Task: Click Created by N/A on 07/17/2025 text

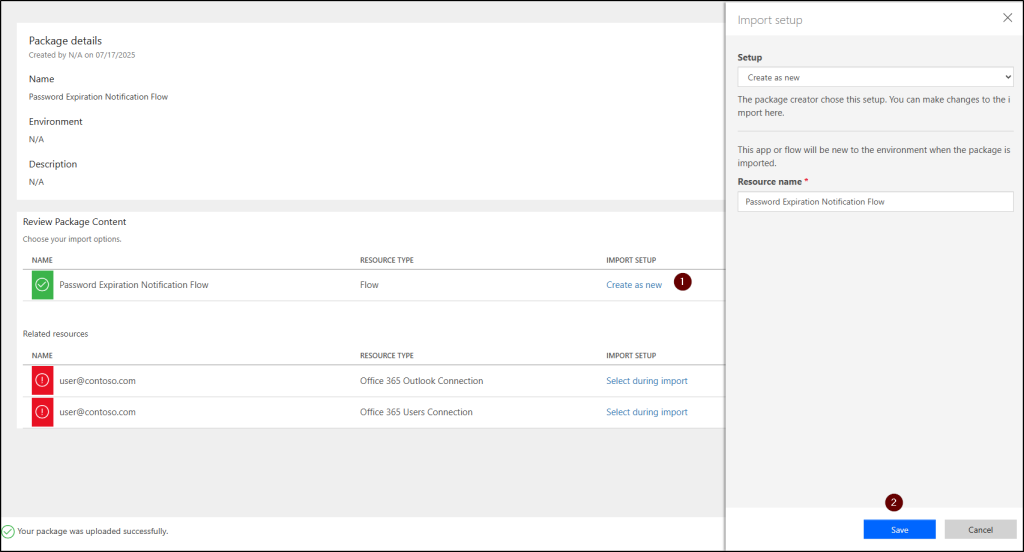Action: pos(82,55)
